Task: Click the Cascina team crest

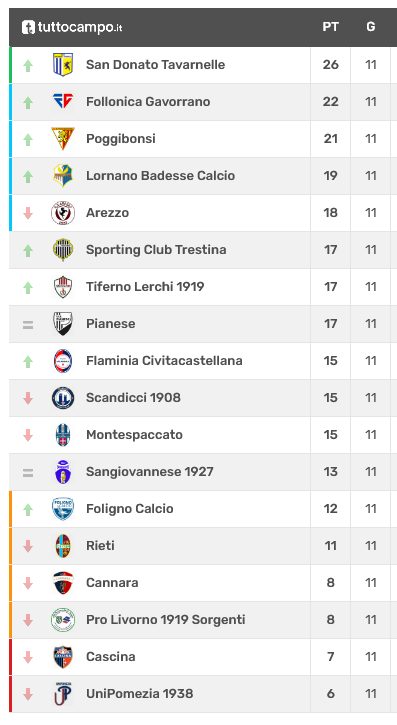Action: pos(63,657)
